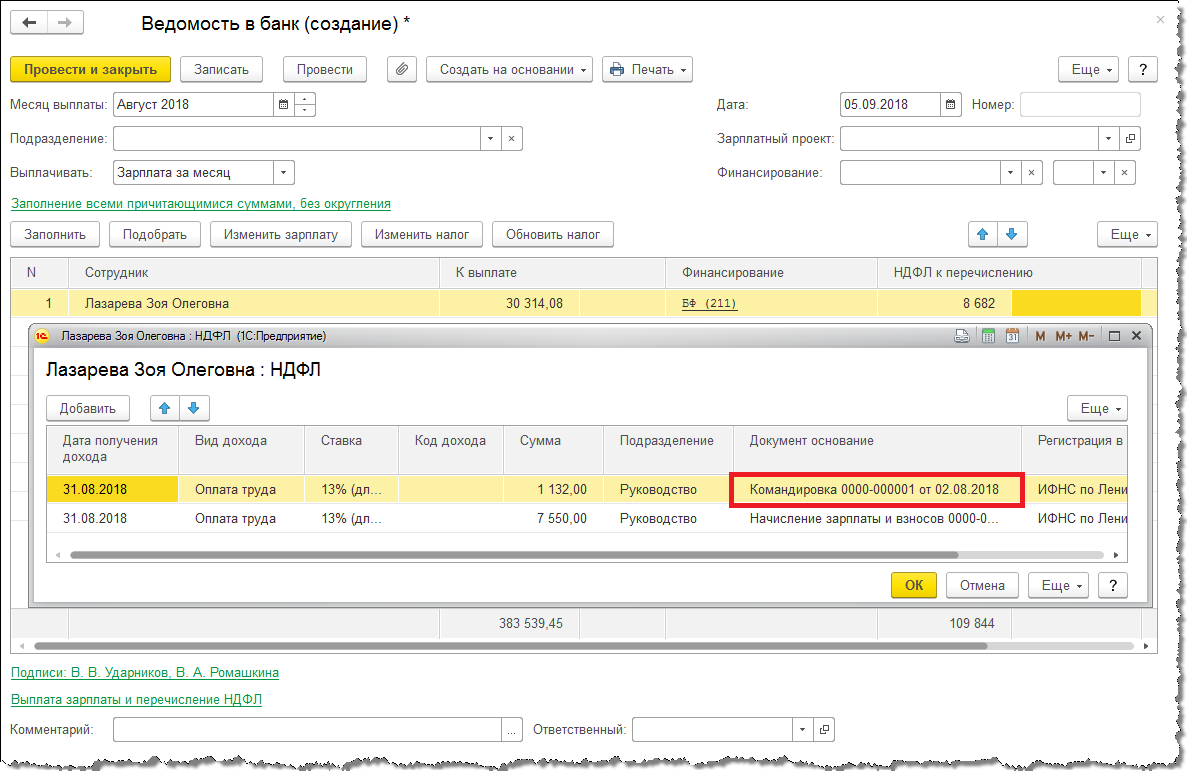The height and width of the screenshot is (771, 1187).
Task: Open Выплата зарплаты и перечисление НДФЛ link
Action: (136, 700)
